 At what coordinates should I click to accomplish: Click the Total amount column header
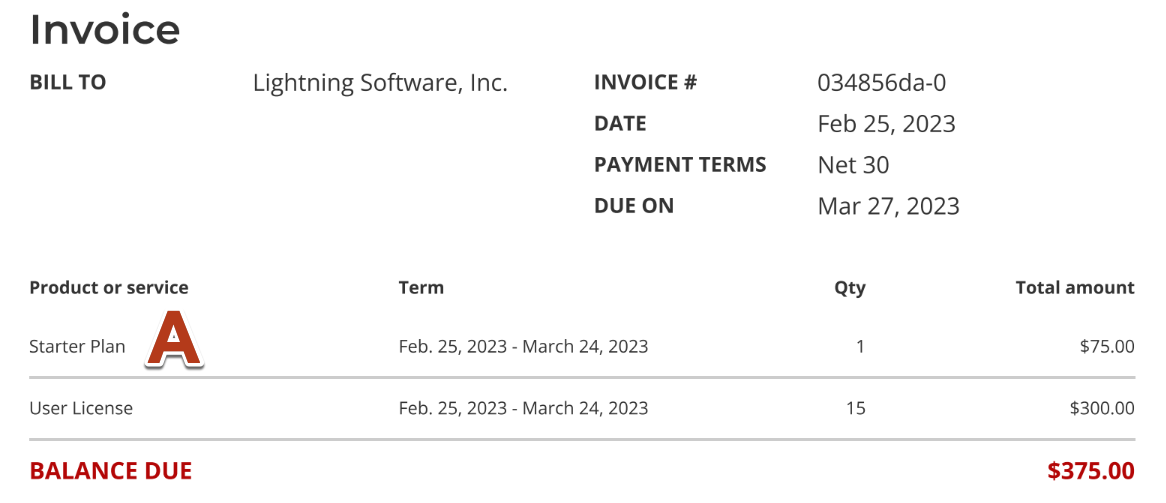click(x=1075, y=288)
